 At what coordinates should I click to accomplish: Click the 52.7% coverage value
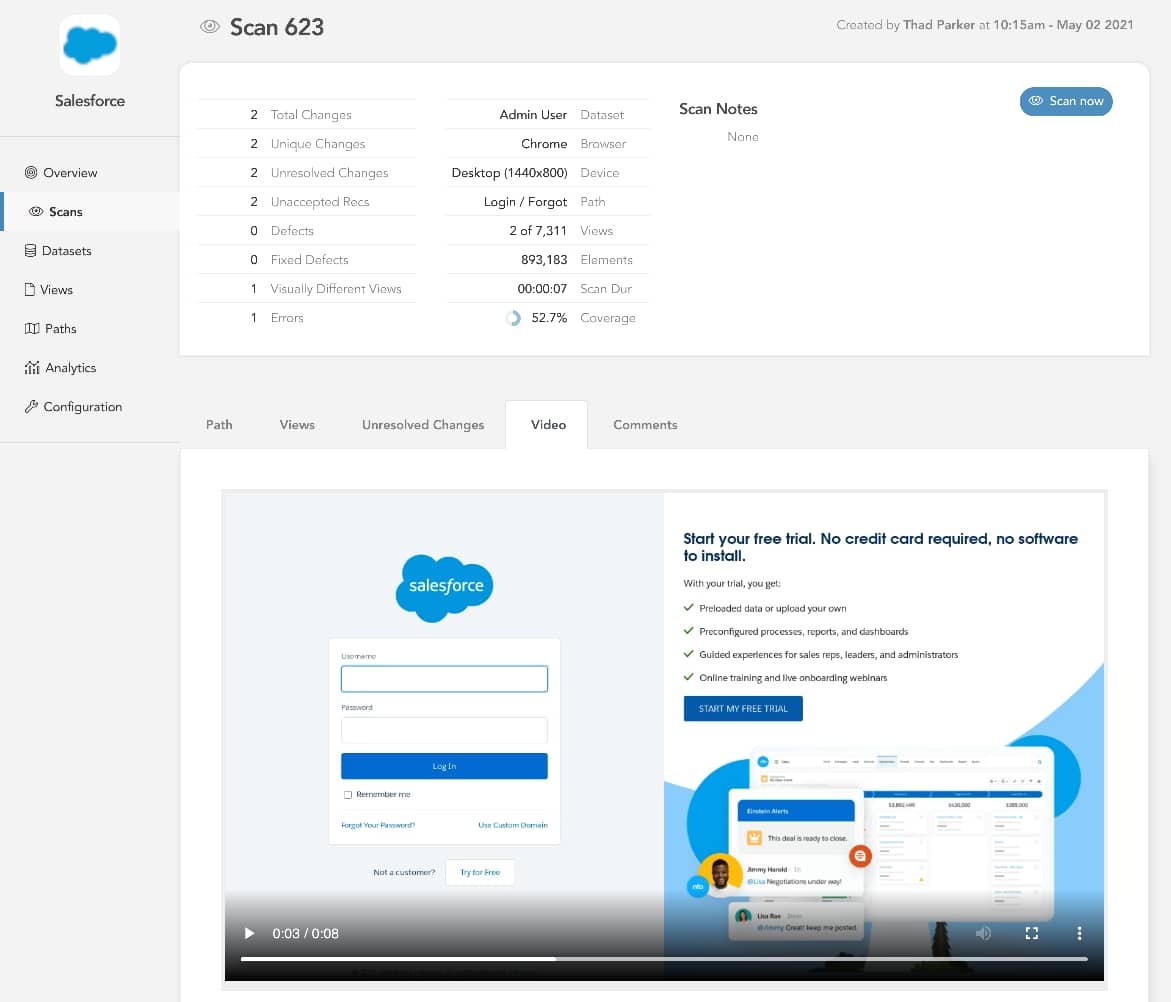pyautogui.click(x=549, y=318)
